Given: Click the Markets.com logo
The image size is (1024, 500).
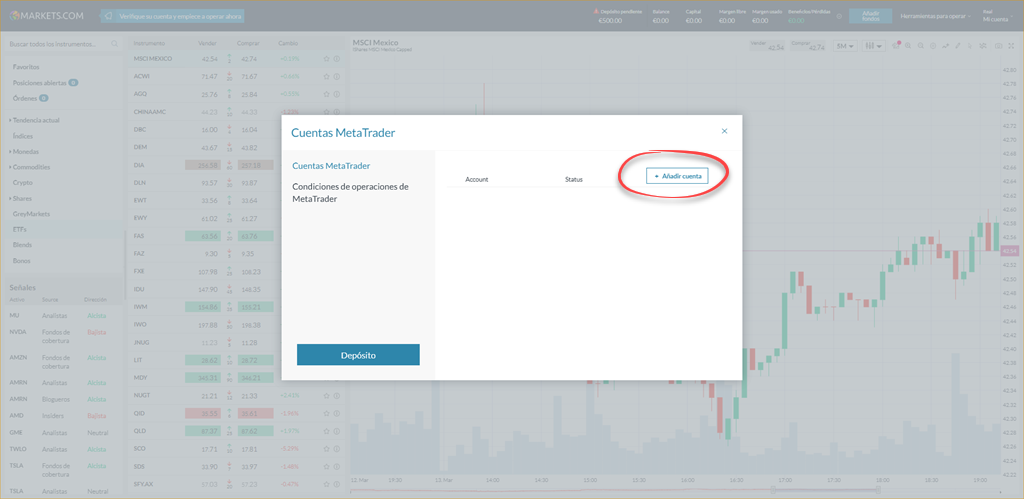Looking at the screenshot, I should click(48, 16).
